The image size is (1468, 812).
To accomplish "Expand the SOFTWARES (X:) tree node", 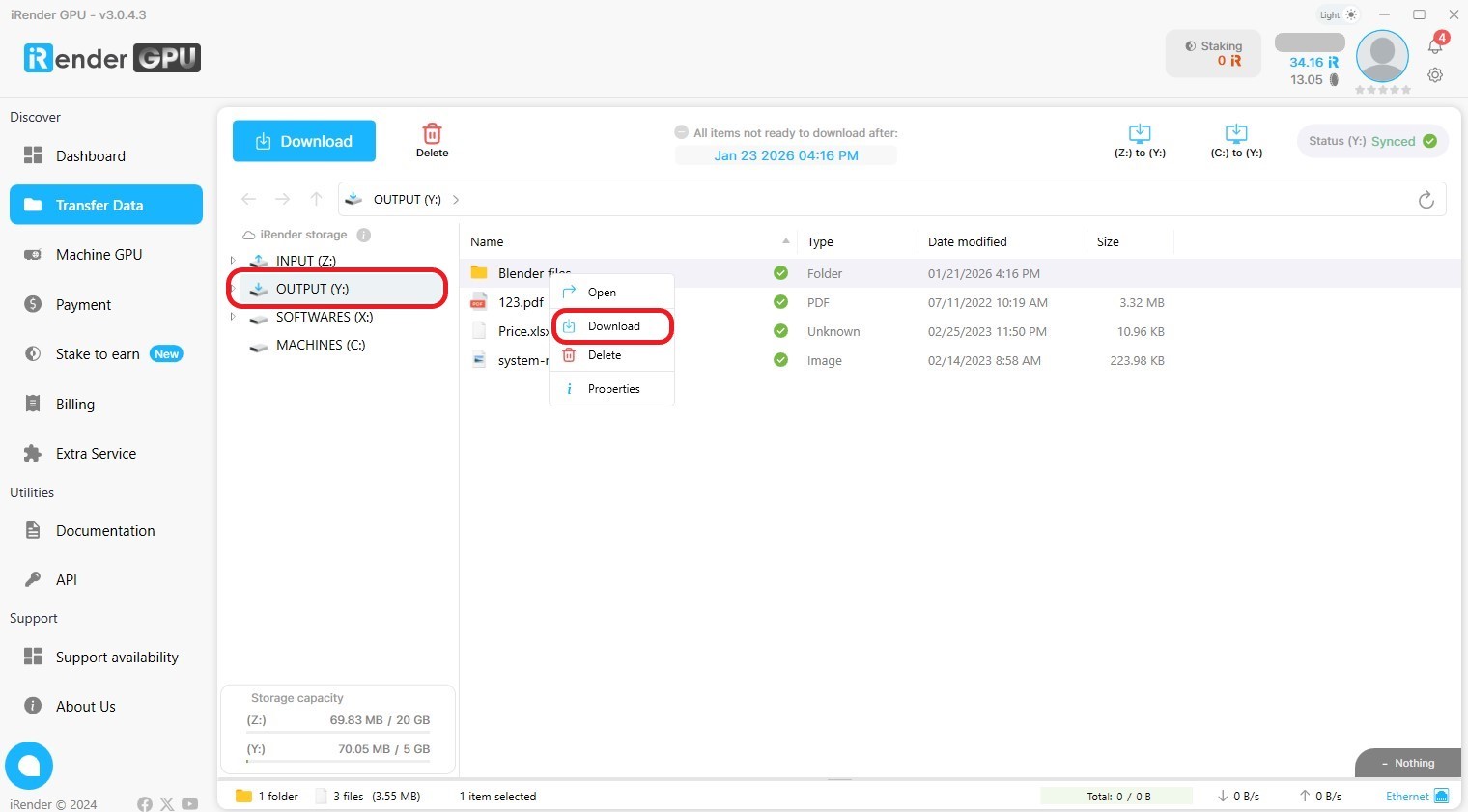I will tap(233, 317).
